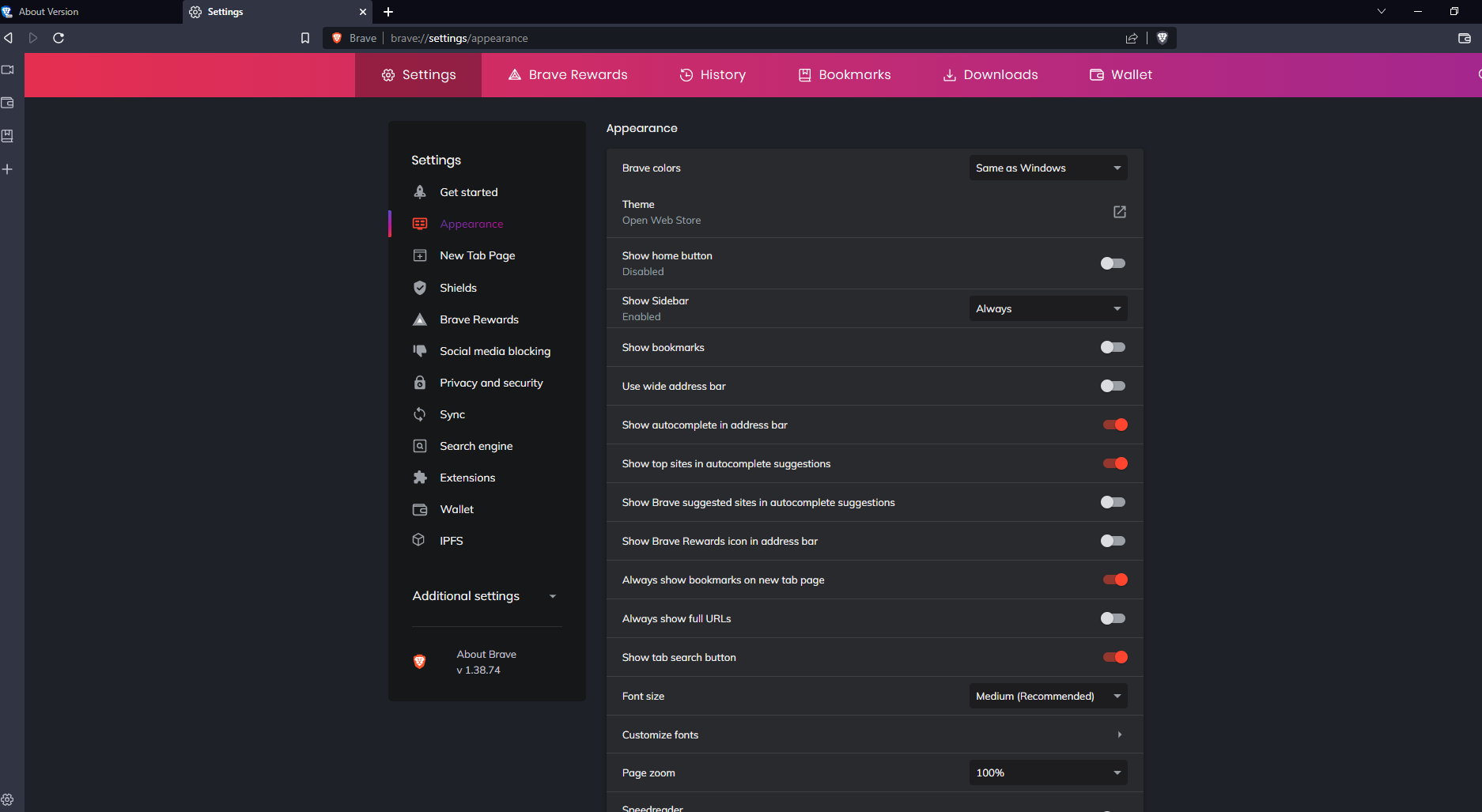Click the New Tab Page icon
The height and width of the screenshot is (812, 1482).
coord(420,255)
